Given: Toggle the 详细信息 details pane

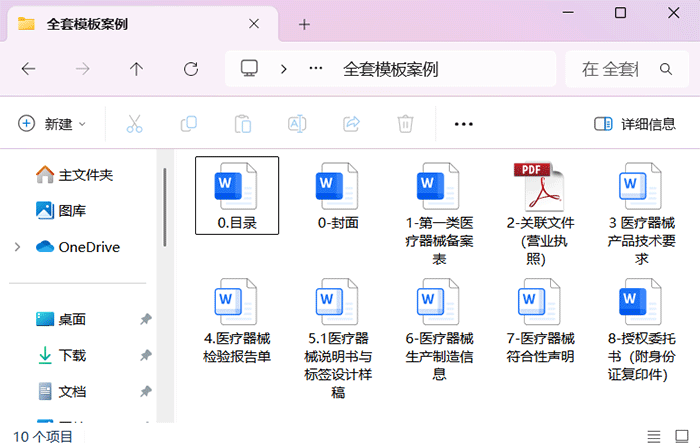Looking at the screenshot, I should click(x=635, y=124).
